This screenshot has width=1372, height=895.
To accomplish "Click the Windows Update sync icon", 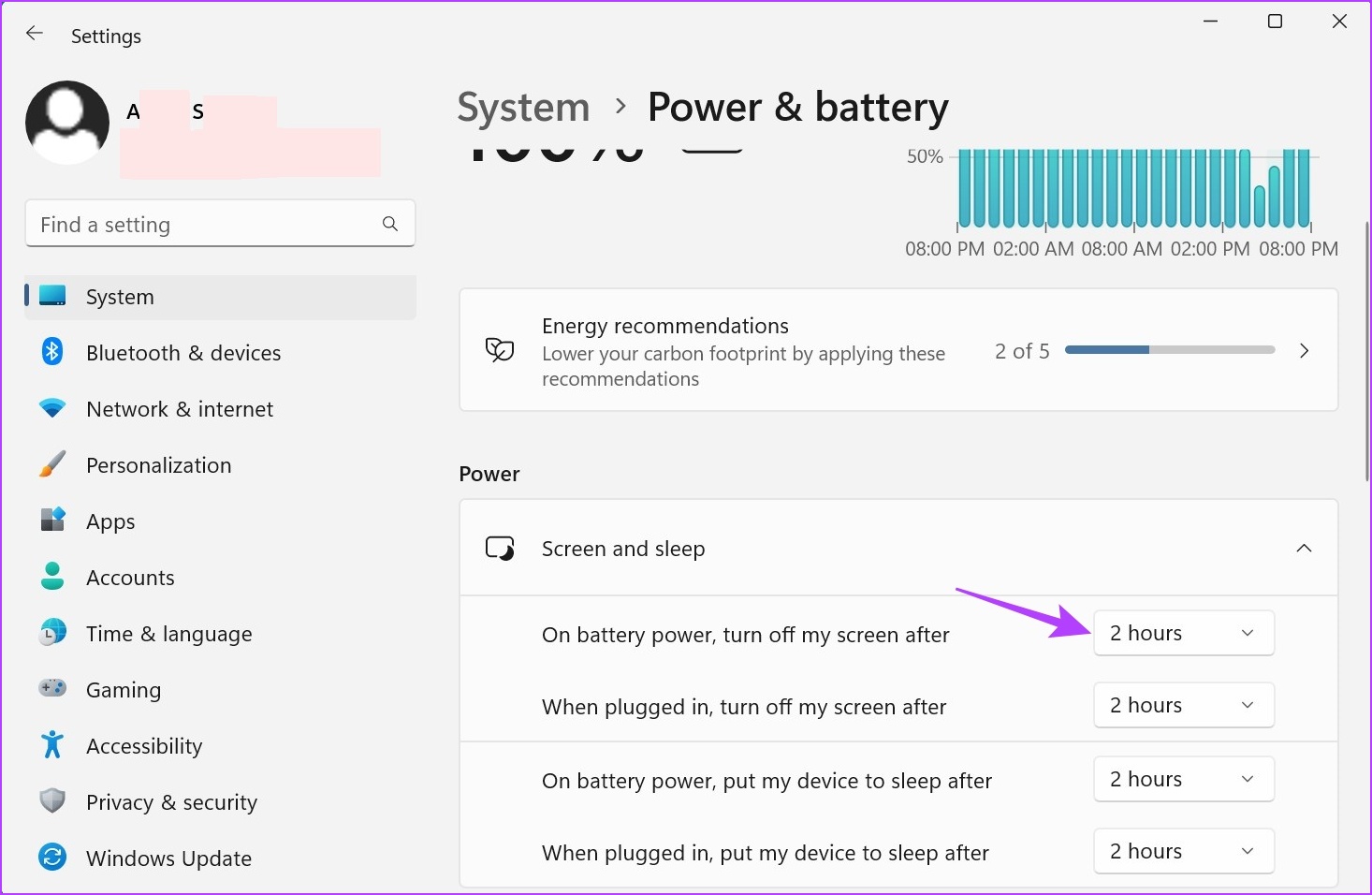I will 52,858.
